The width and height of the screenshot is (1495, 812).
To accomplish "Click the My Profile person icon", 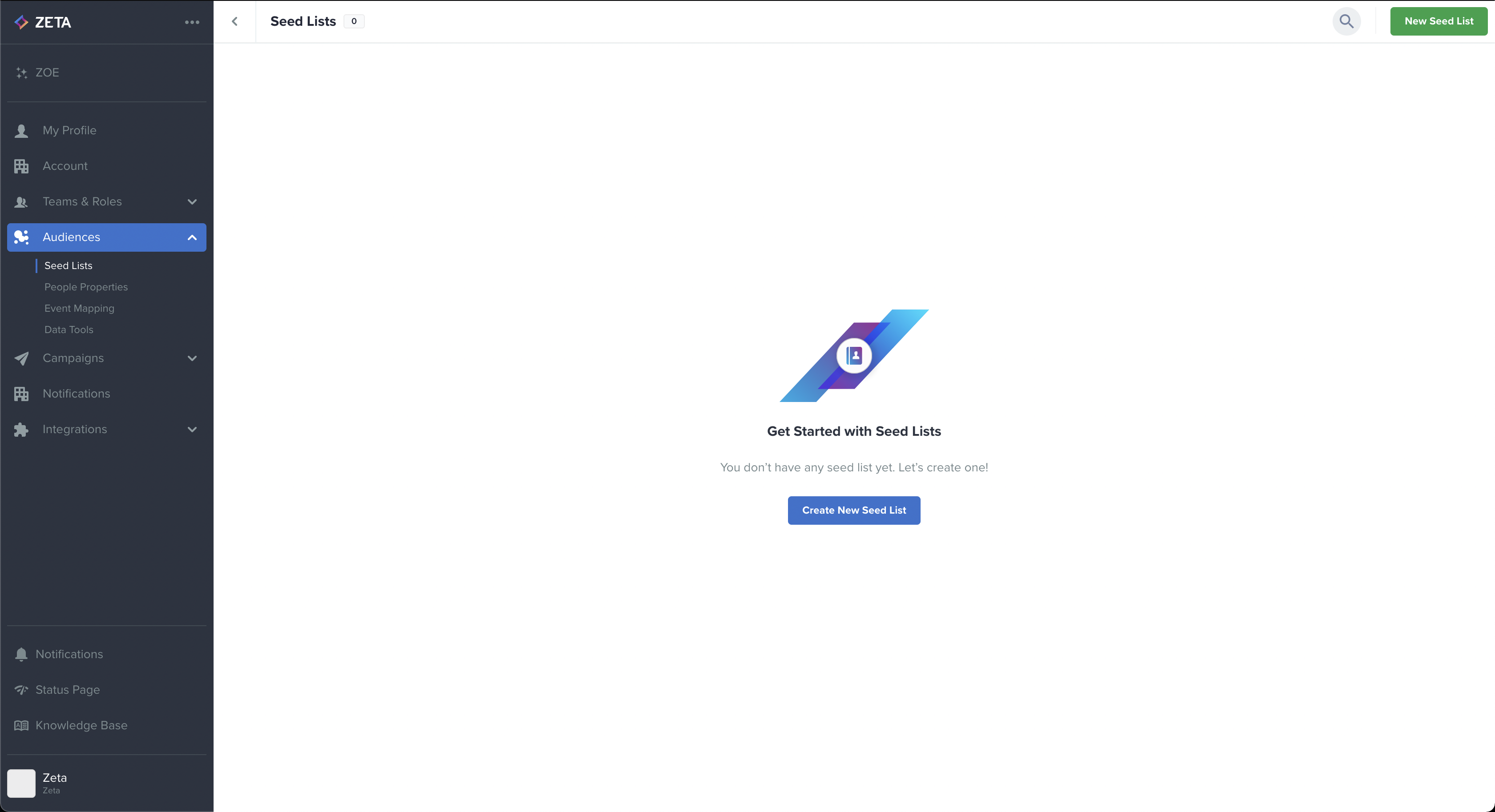I will click(x=21, y=131).
